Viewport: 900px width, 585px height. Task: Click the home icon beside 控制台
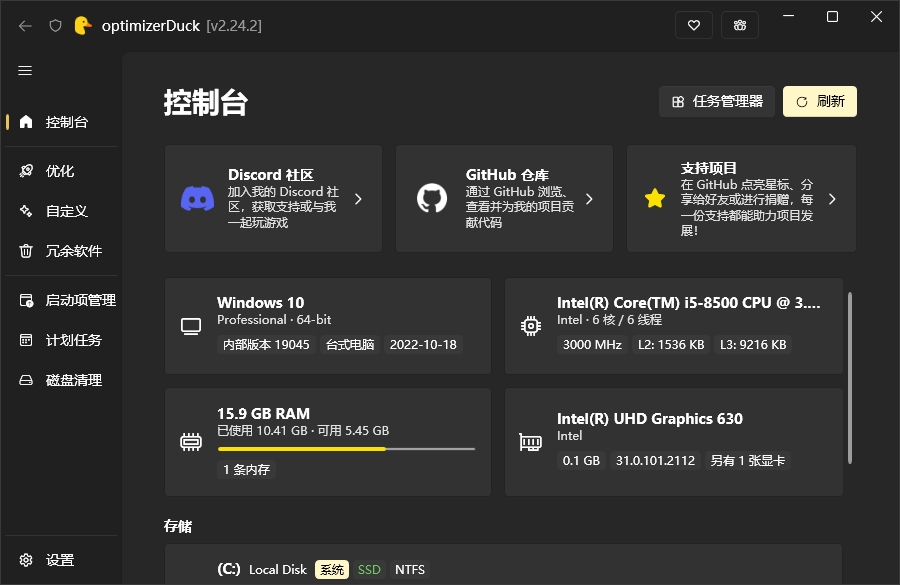[26, 122]
